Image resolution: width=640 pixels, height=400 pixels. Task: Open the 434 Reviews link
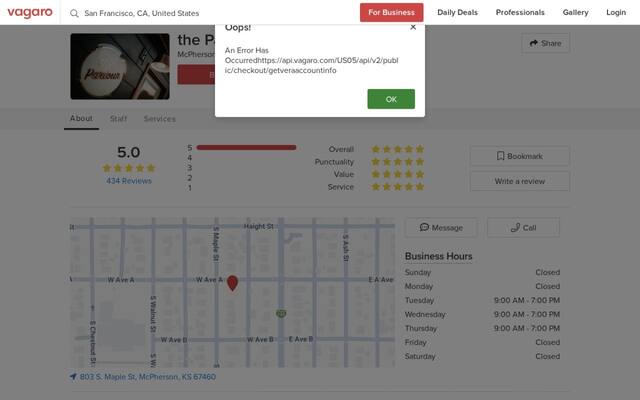coord(129,181)
